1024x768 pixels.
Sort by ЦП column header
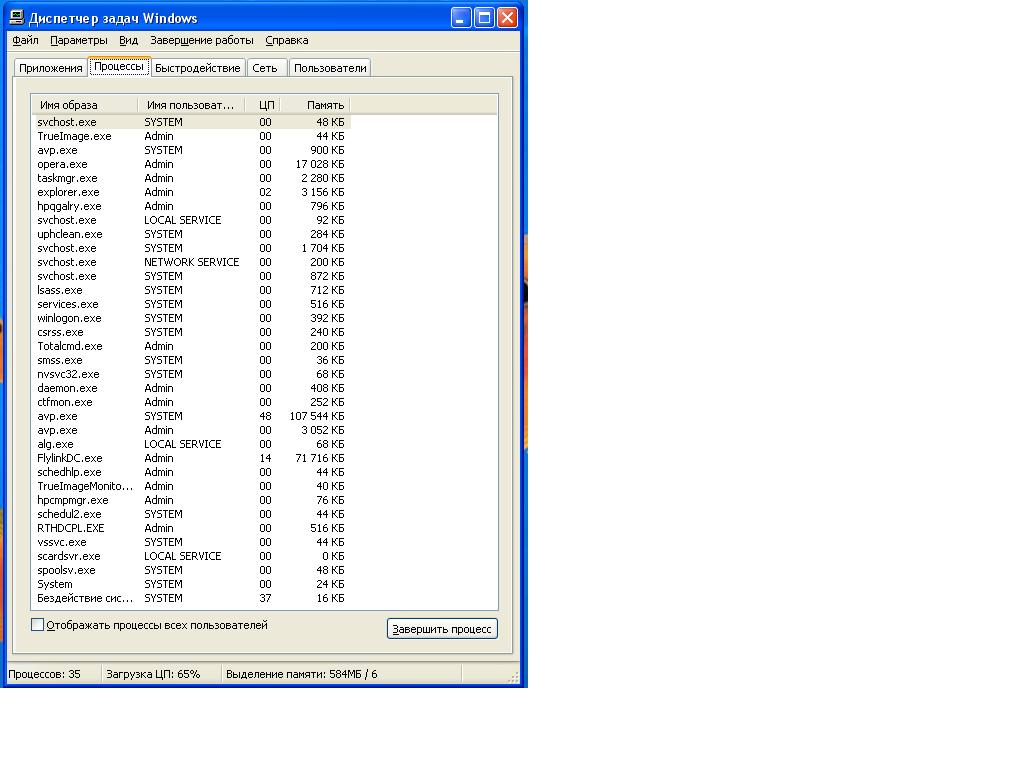[263, 105]
